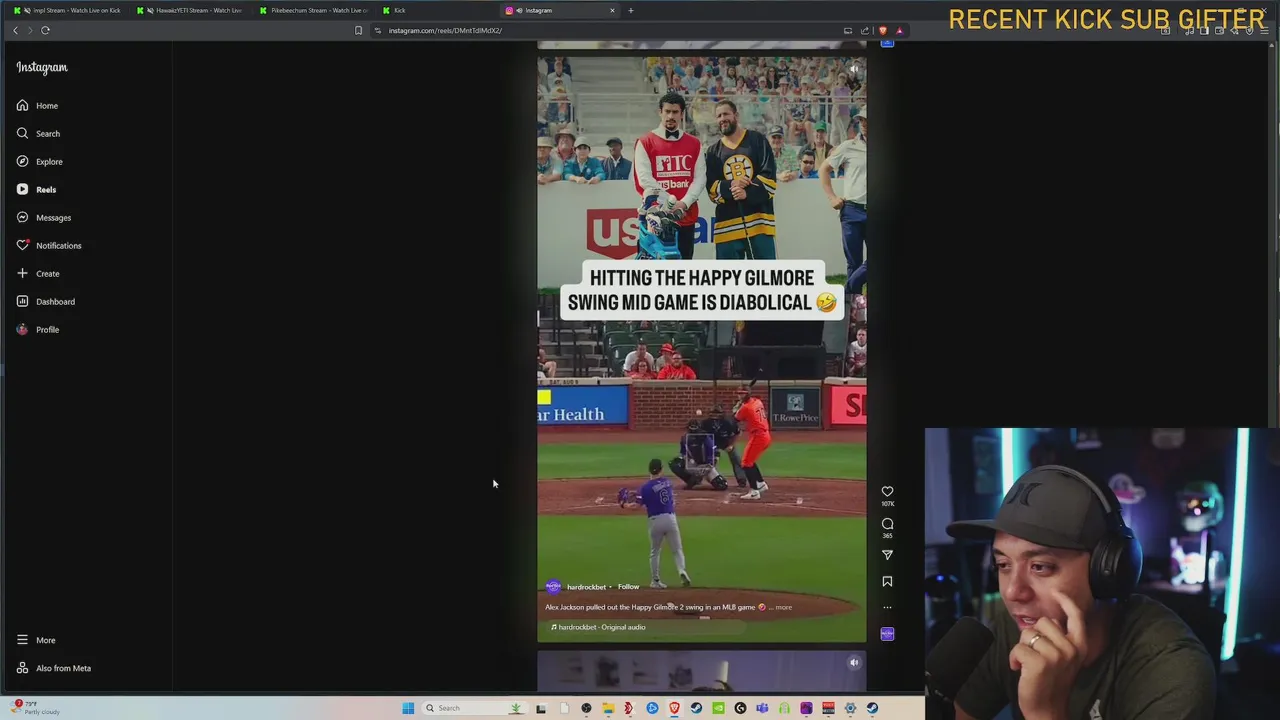Reload the Instagram page
The image size is (1280, 720).
45,30
